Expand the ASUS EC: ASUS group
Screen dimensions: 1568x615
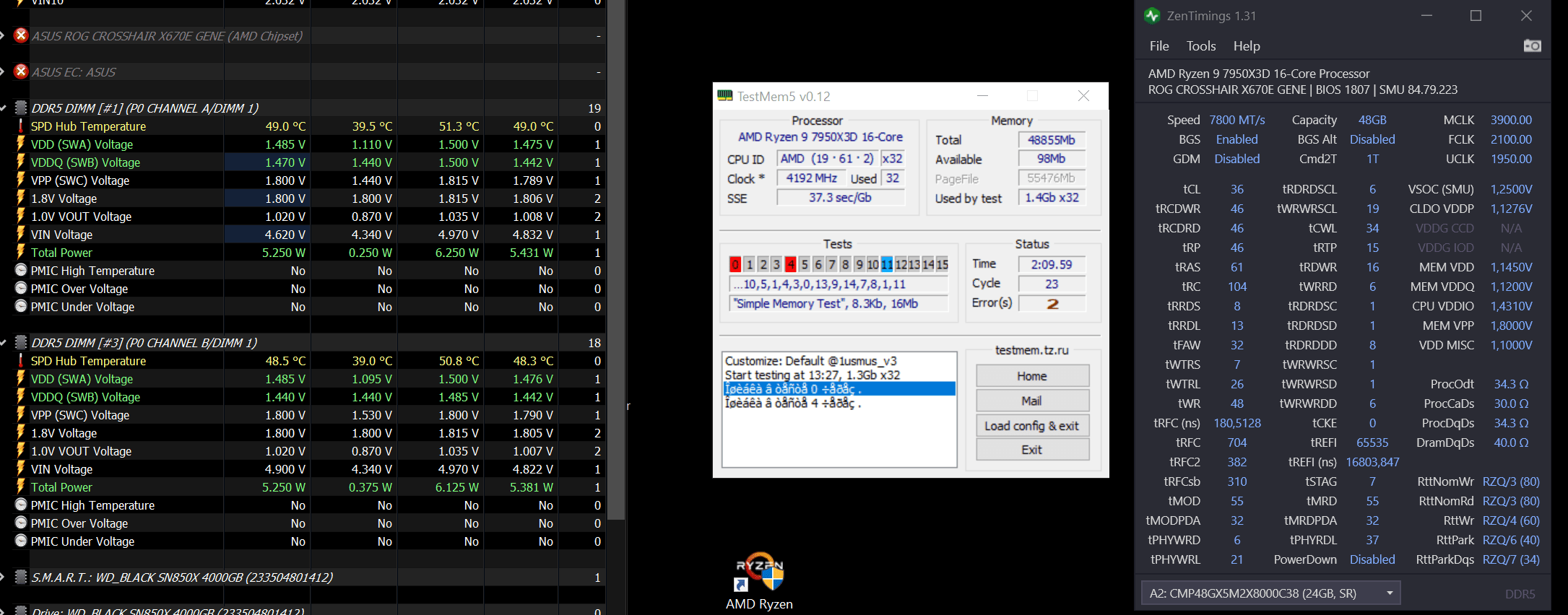click(4, 72)
